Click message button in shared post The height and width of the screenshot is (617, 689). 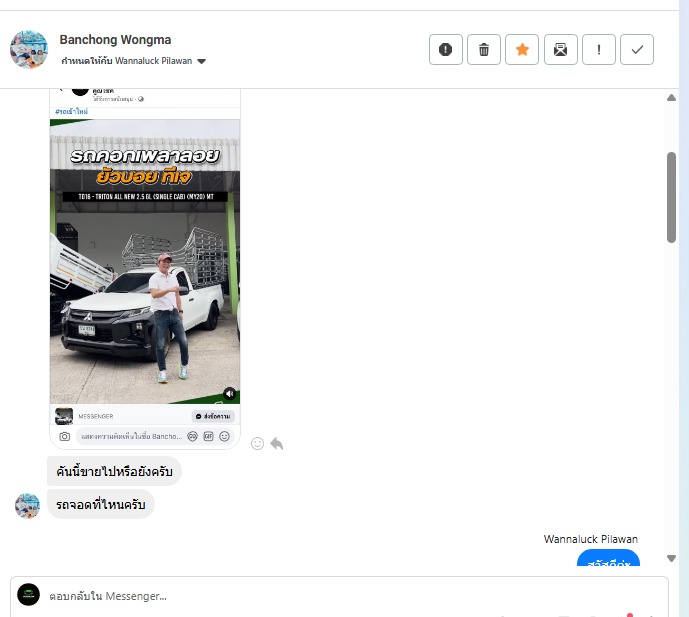pos(213,416)
